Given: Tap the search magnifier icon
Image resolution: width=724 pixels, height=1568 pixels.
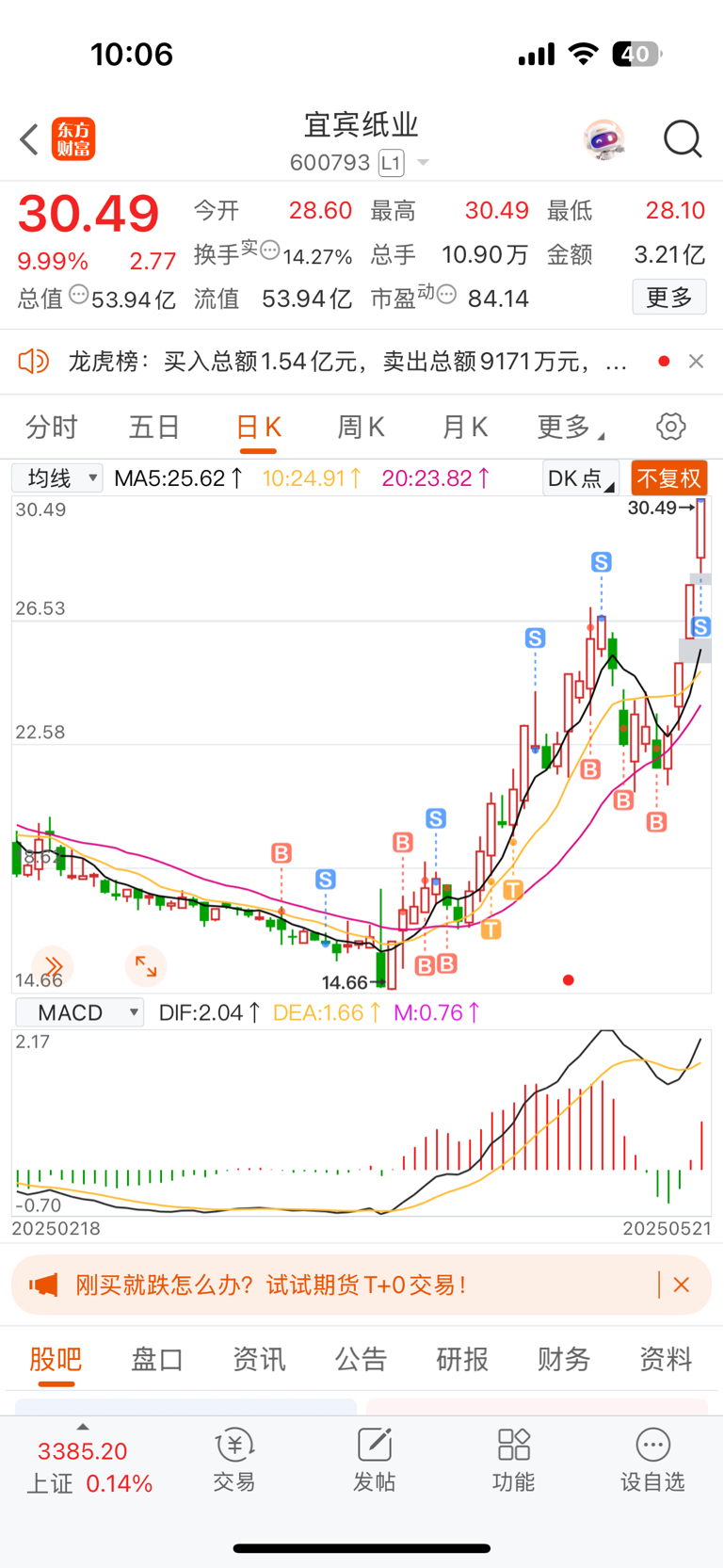Looking at the screenshot, I should [x=683, y=139].
